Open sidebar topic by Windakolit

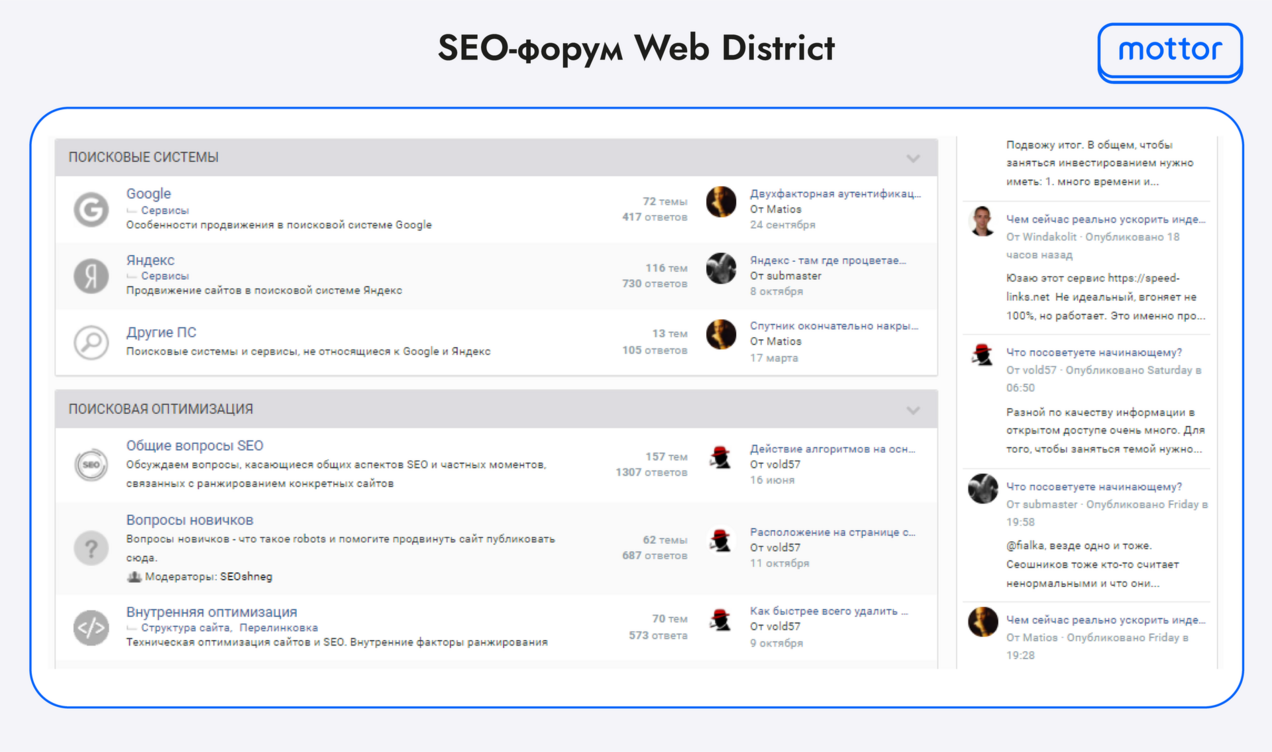(1106, 219)
